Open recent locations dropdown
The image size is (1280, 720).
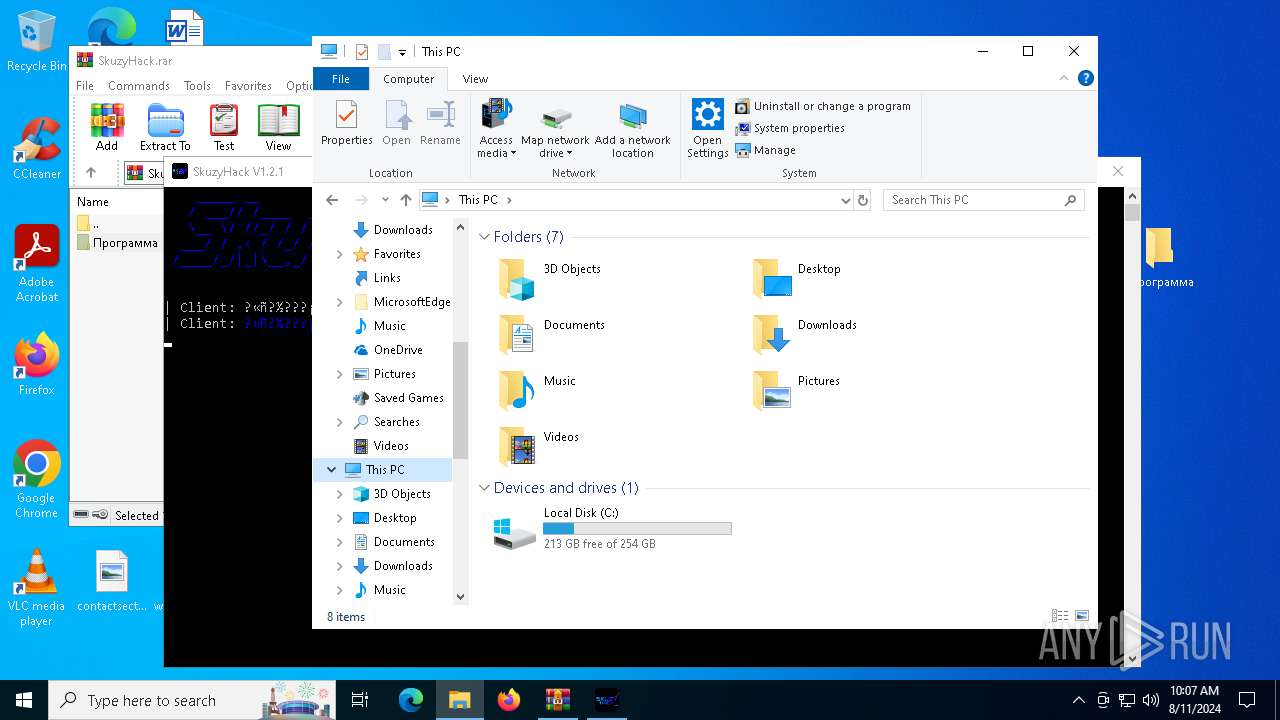coord(385,200)
